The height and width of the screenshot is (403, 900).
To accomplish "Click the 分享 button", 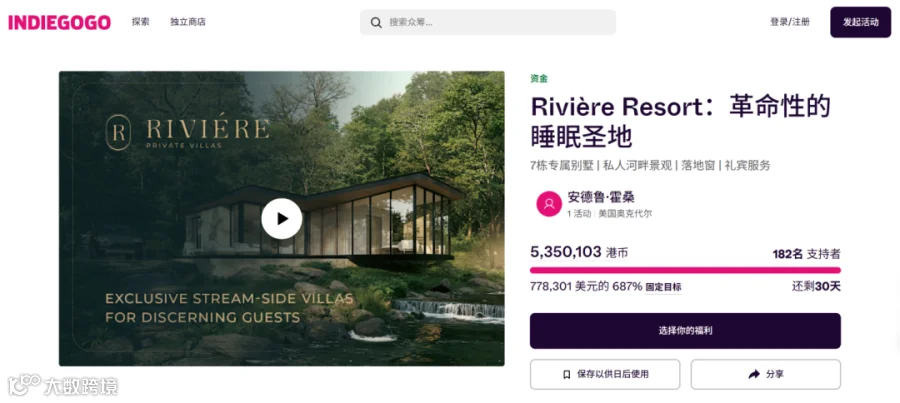I will tap(766, 374).
